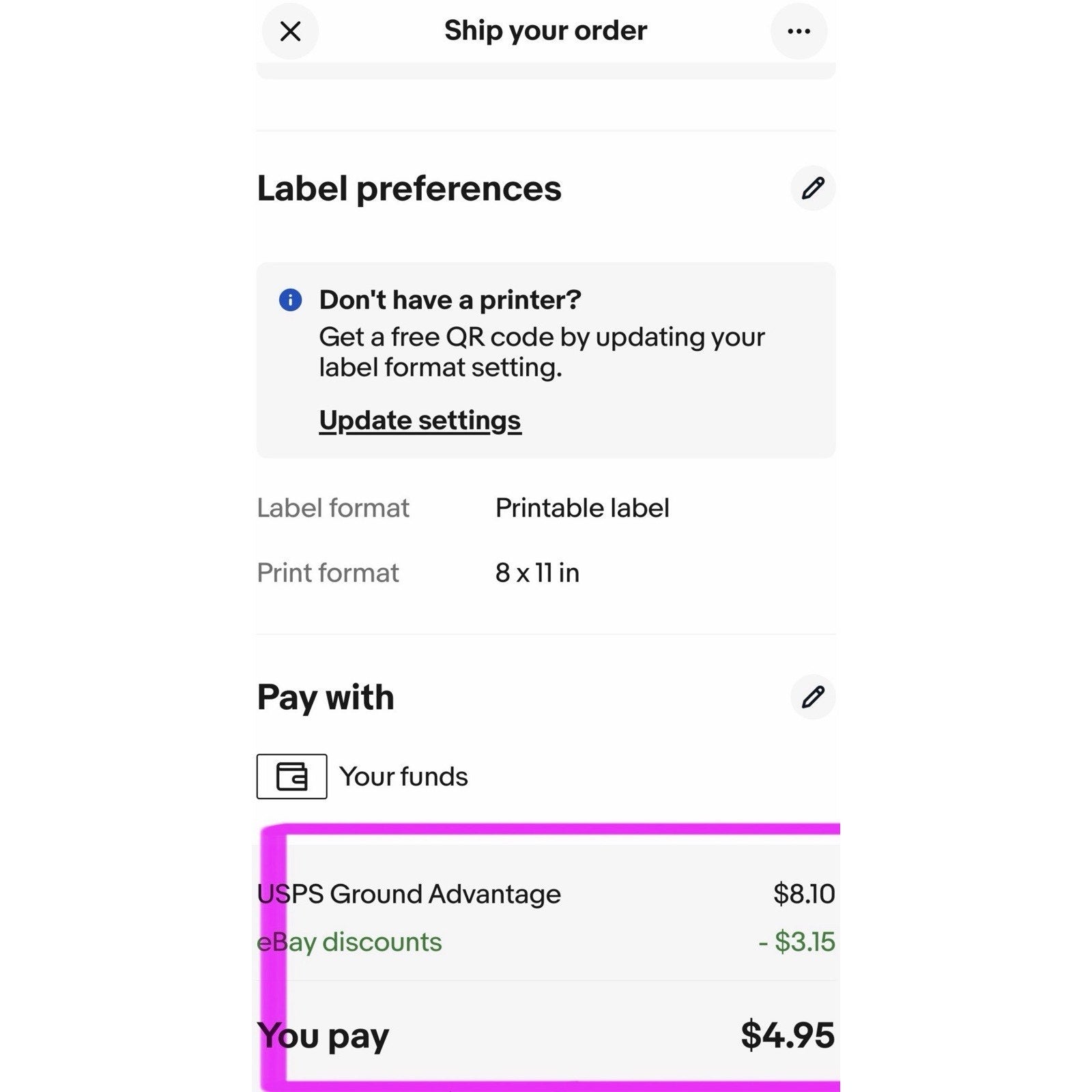Click the Label format row label
The width and height of the screenshot is (1092, 1092).
coord(333,508)
